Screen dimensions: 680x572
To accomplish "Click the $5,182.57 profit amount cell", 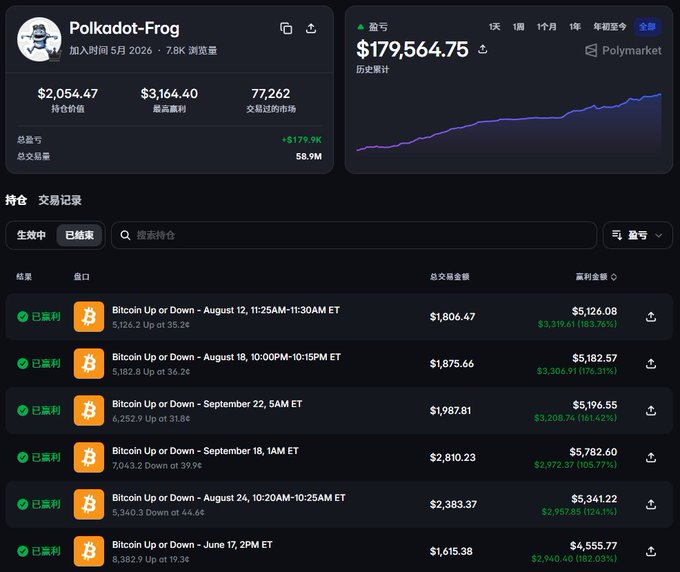I will click(x=594, y=358).
